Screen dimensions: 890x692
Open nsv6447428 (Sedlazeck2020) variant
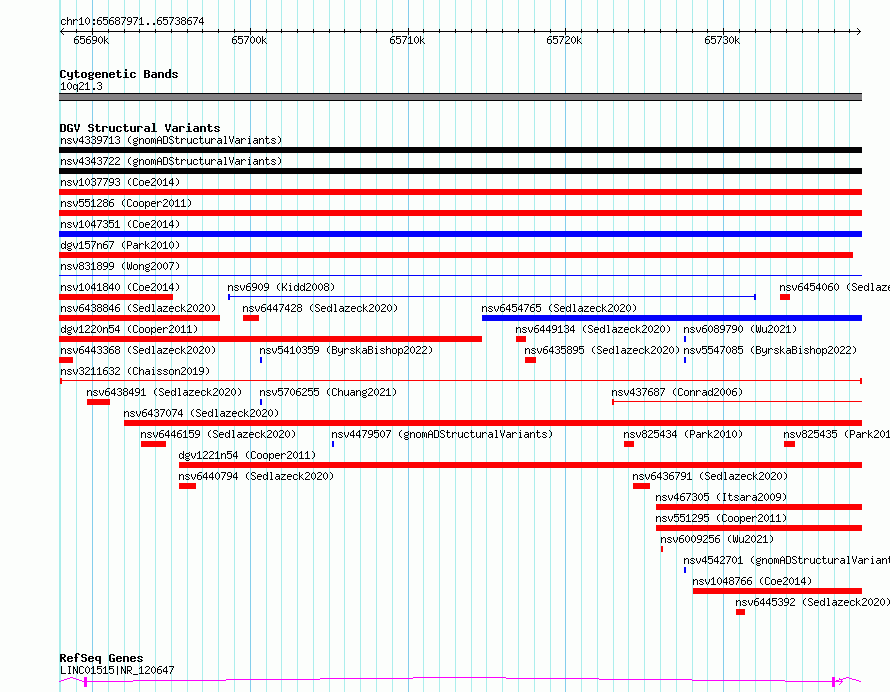pos(320,308)
